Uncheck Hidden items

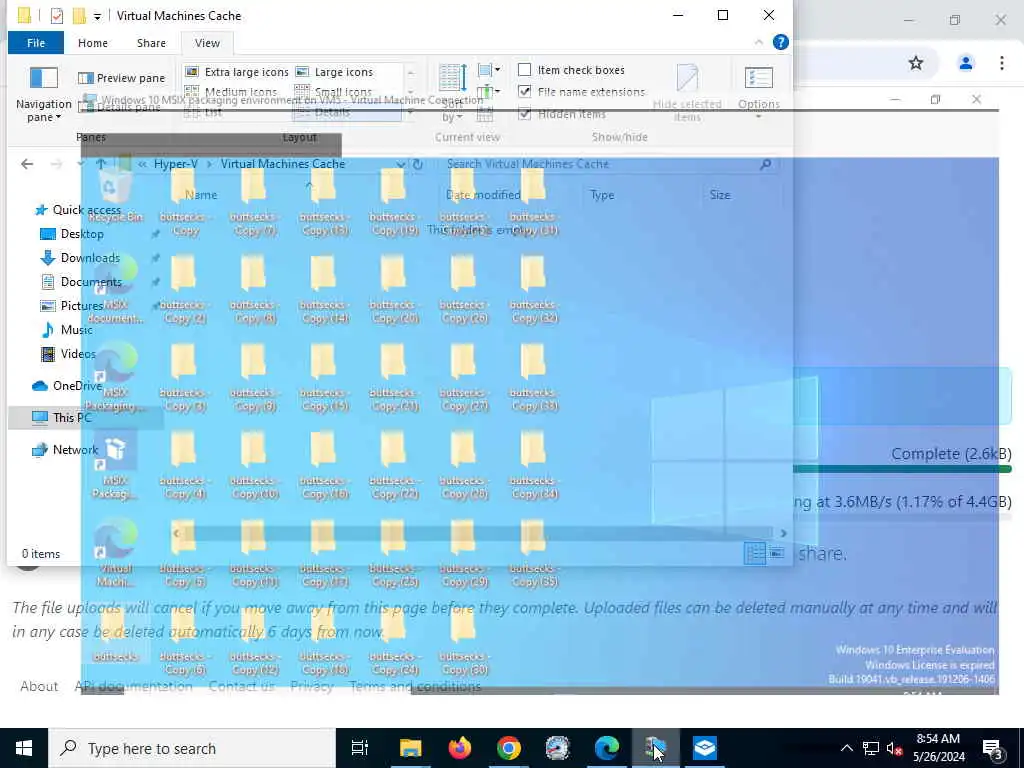[524, 114]
